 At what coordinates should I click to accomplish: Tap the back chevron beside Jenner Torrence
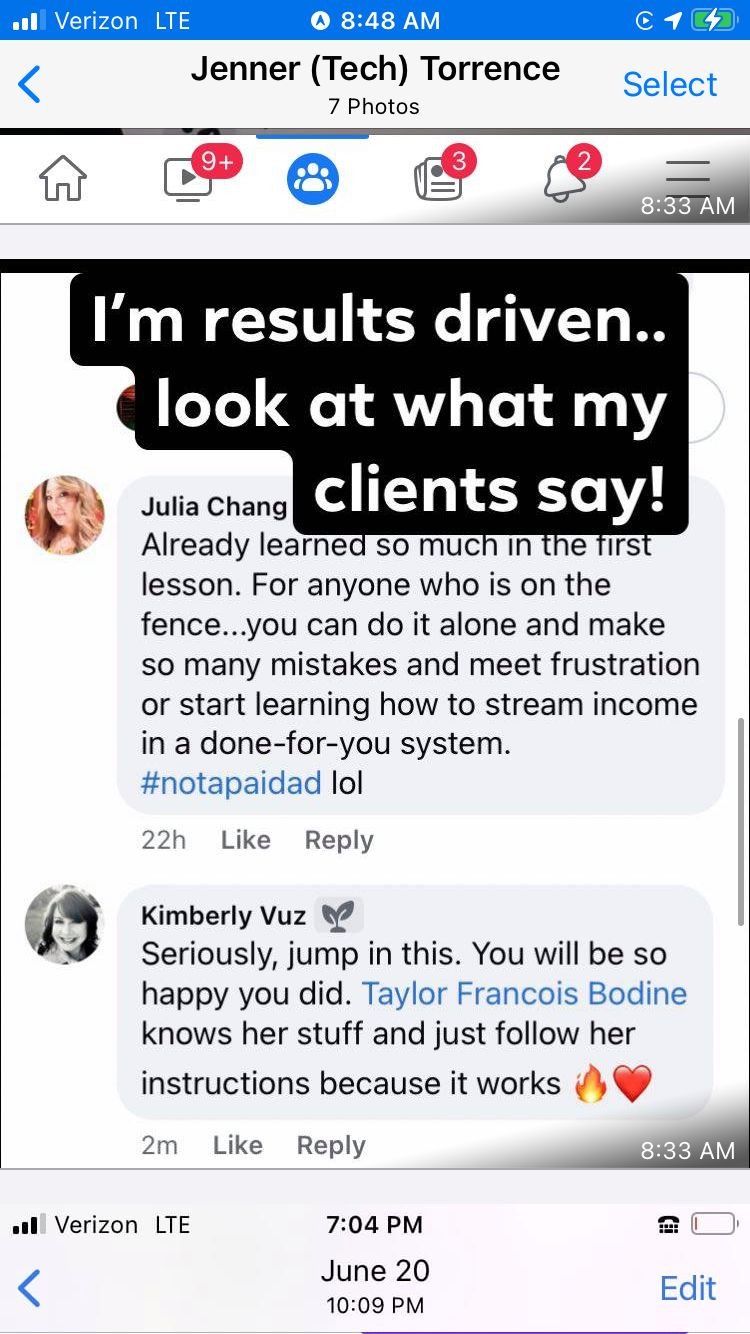[x=30, y=85]
